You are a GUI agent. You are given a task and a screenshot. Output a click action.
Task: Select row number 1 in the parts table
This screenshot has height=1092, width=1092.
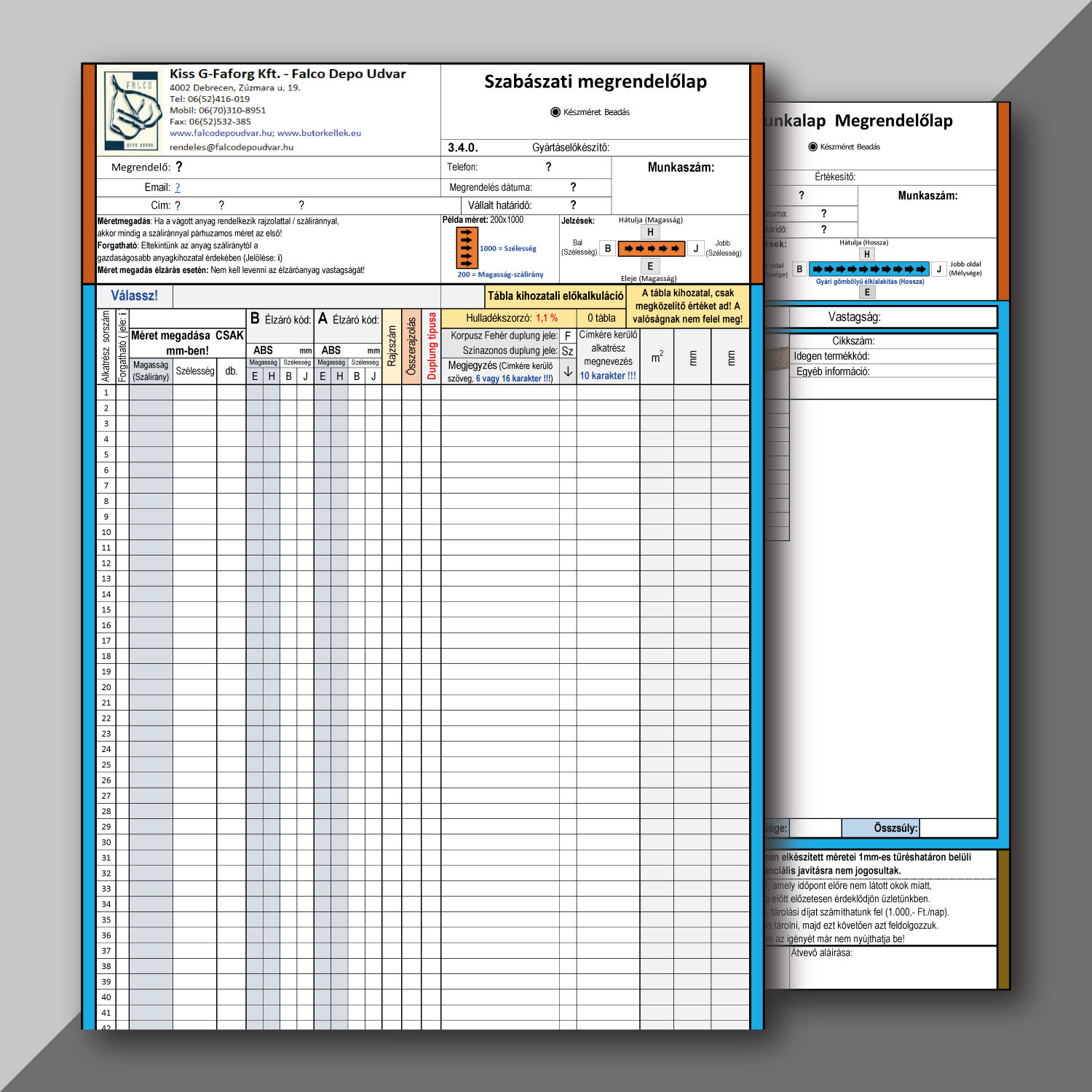pos(106,392)
